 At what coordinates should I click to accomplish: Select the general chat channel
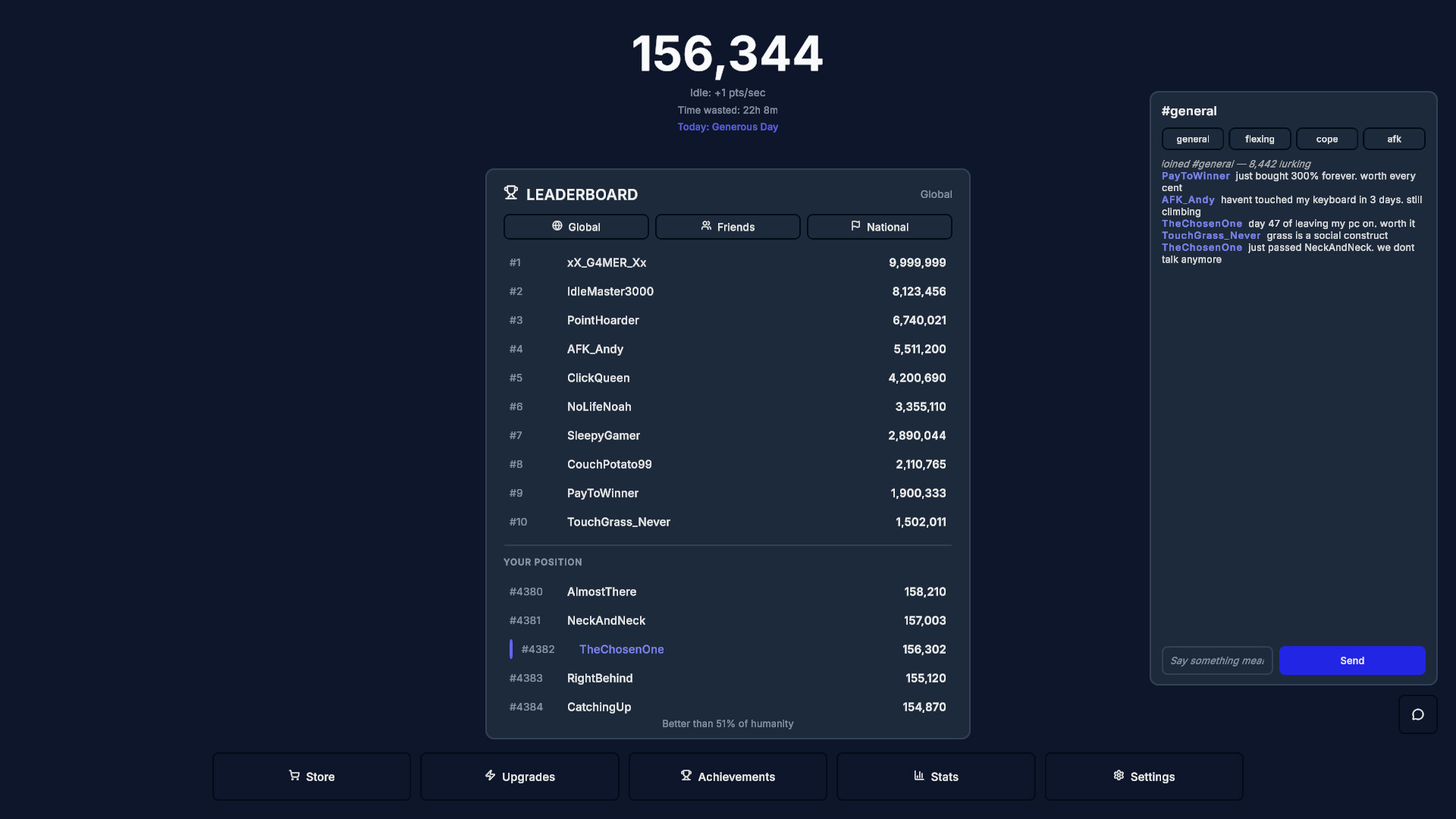(x=1193, y=139)
